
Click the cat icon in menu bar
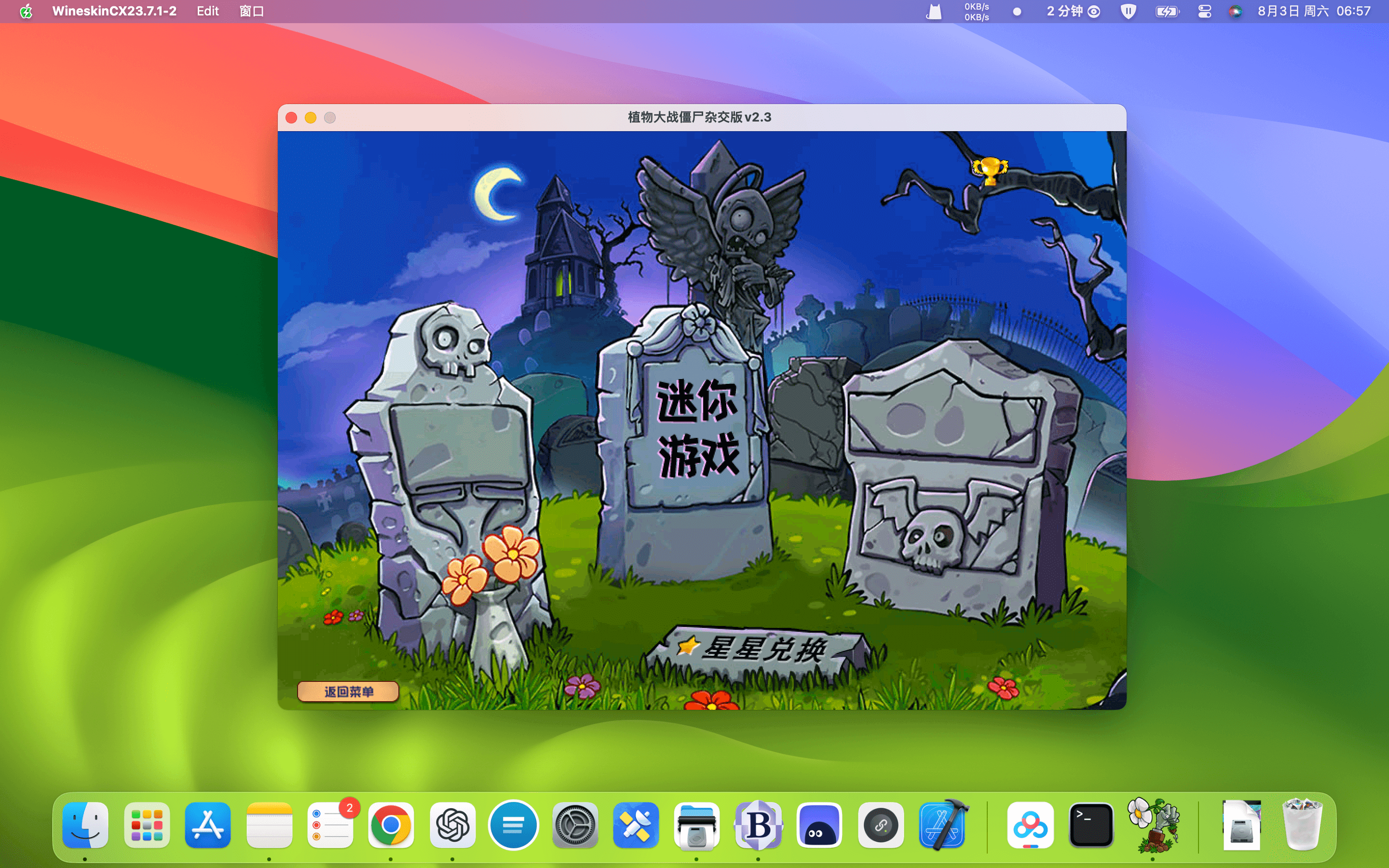pyautogui.click(x=934, y=12)
